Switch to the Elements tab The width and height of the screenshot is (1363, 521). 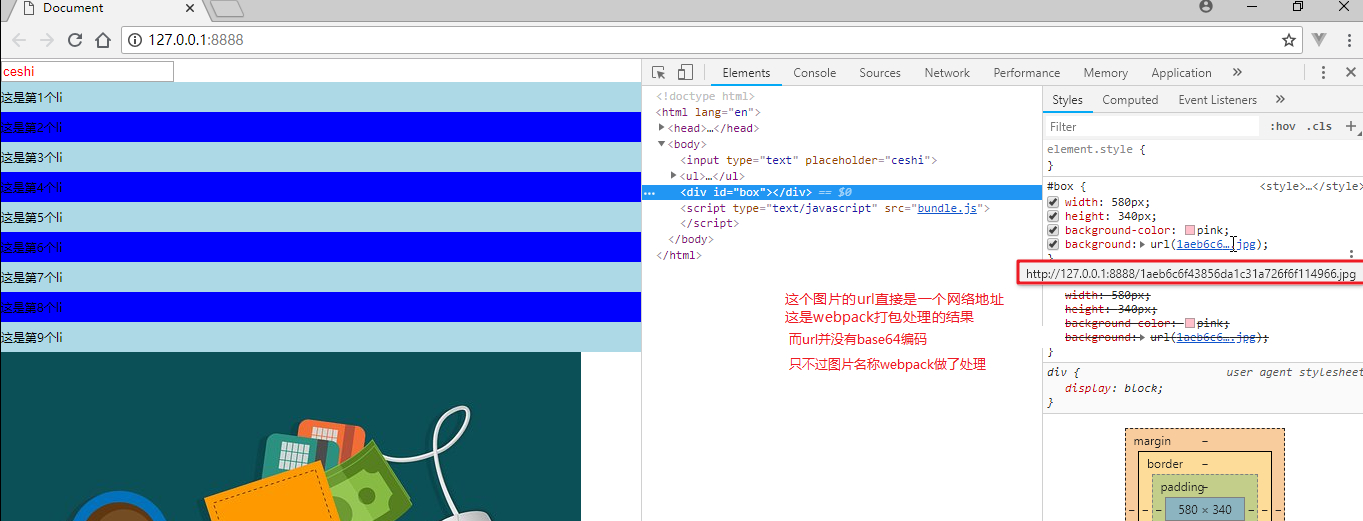(x=746, y=72)
